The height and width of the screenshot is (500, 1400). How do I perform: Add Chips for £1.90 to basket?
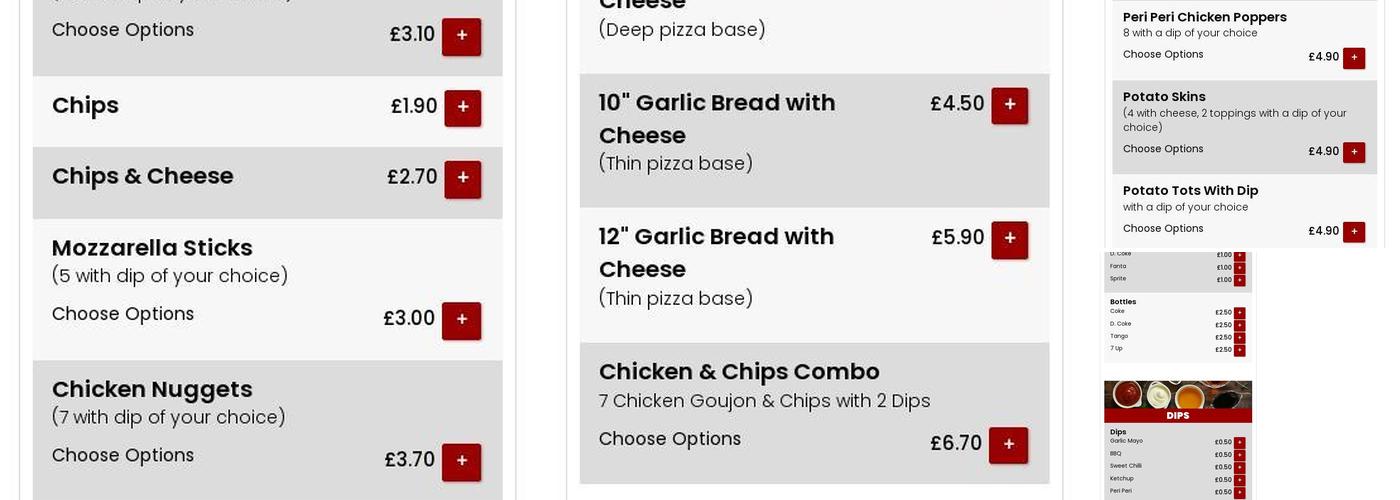coord(462,107)
